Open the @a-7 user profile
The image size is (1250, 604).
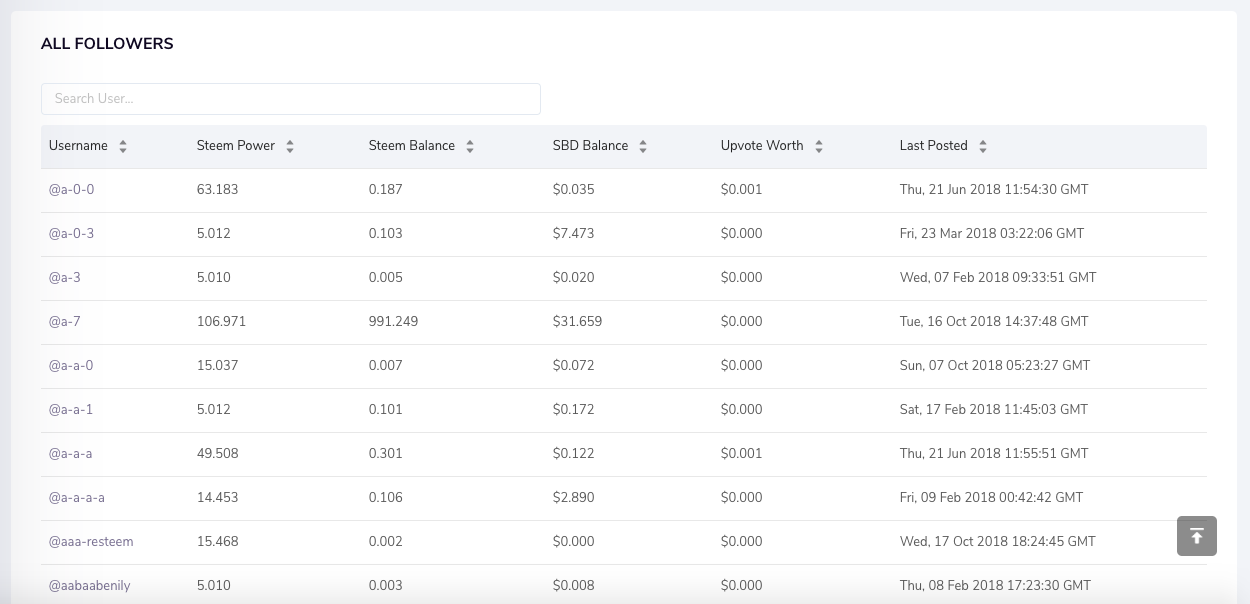click(x=65, y=322)
